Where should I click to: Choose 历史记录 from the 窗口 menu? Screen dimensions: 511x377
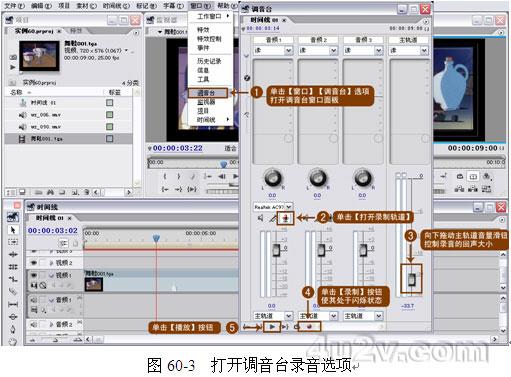click(x=209, y=61)
